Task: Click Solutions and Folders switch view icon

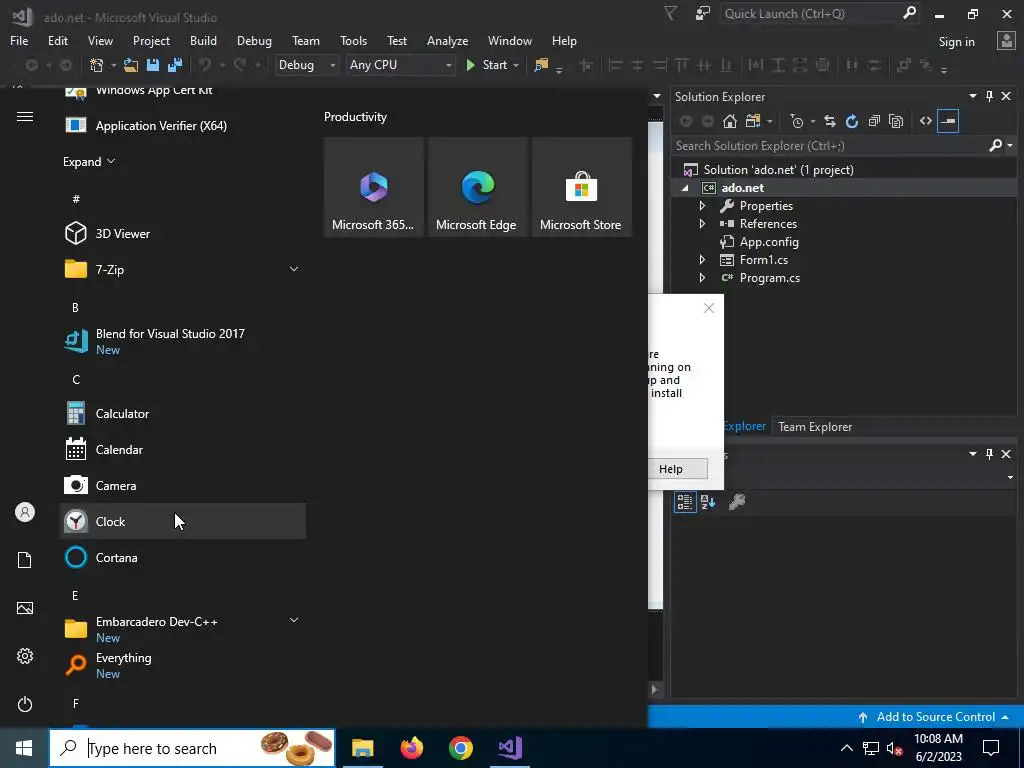Action: (753, 121)
